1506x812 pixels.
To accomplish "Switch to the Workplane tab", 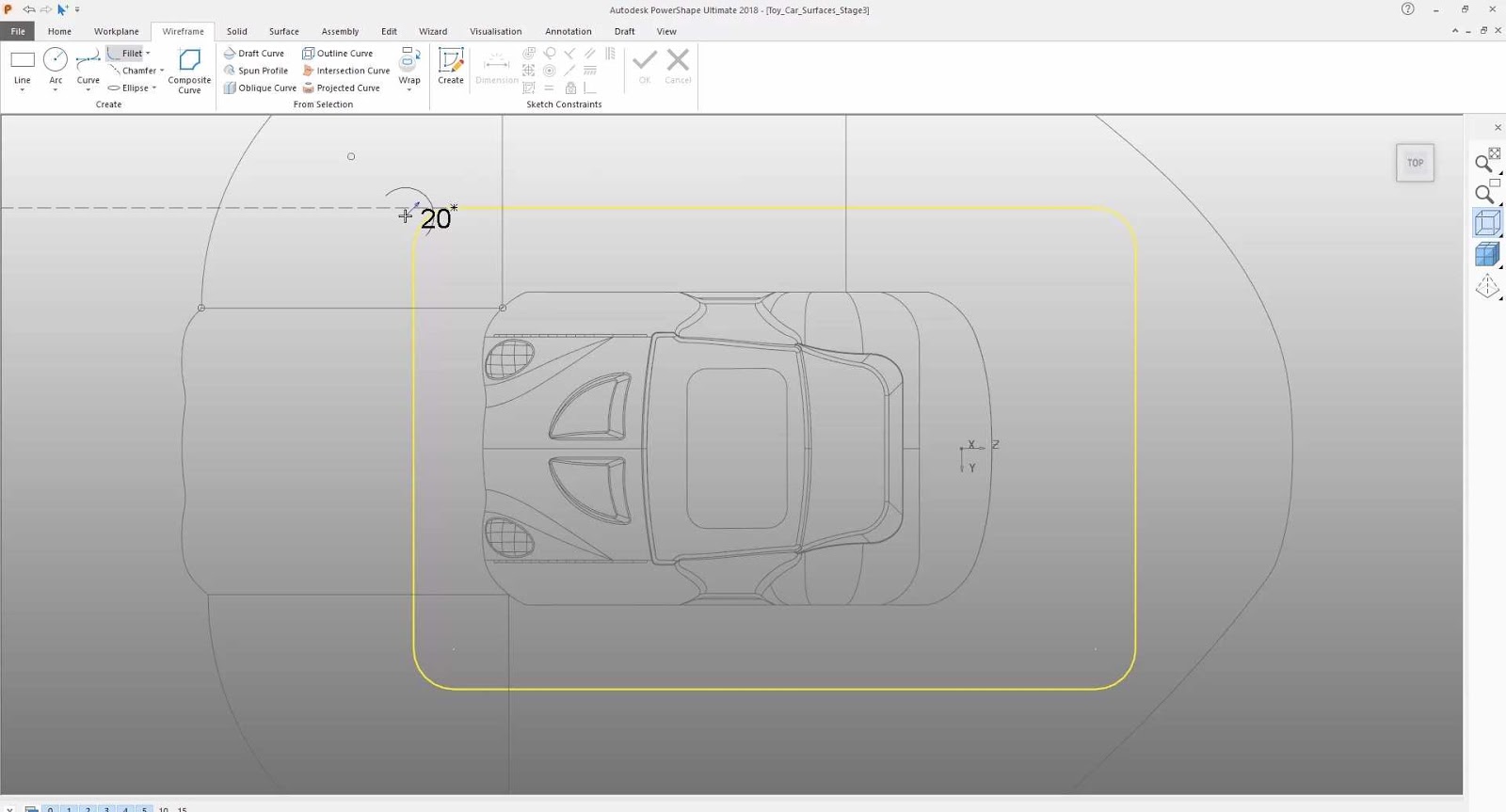I will coord(116,31).
